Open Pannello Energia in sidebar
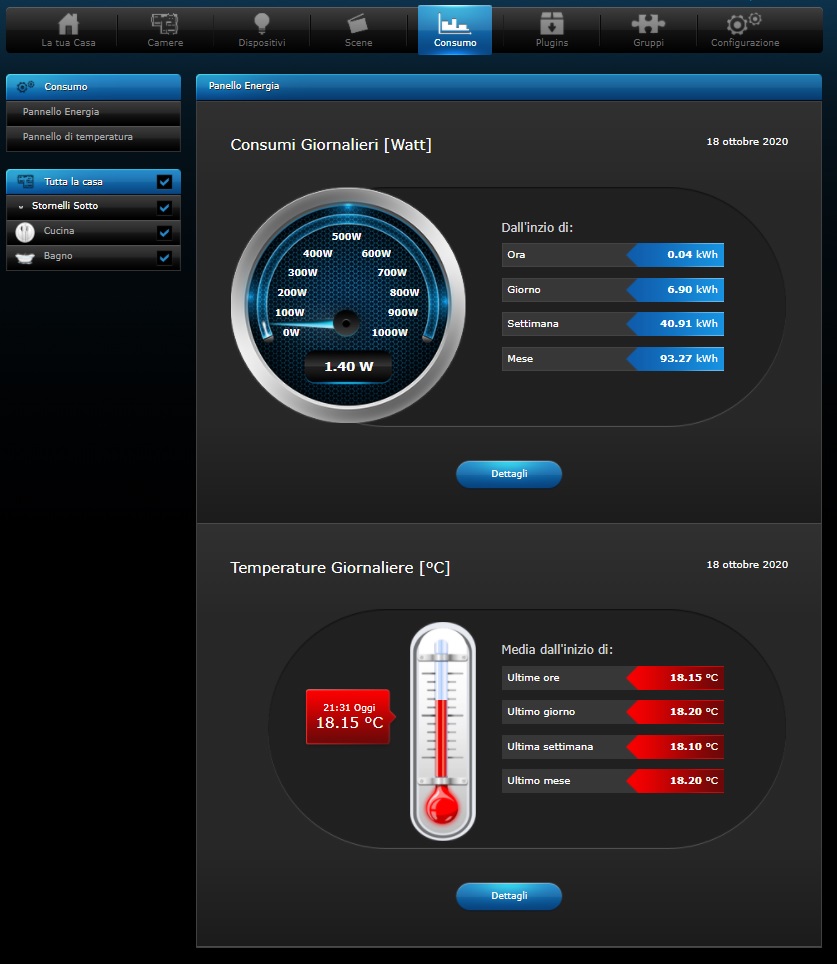Screen dimensions: 837x964 pyautogui.click(x=93, y=112)
